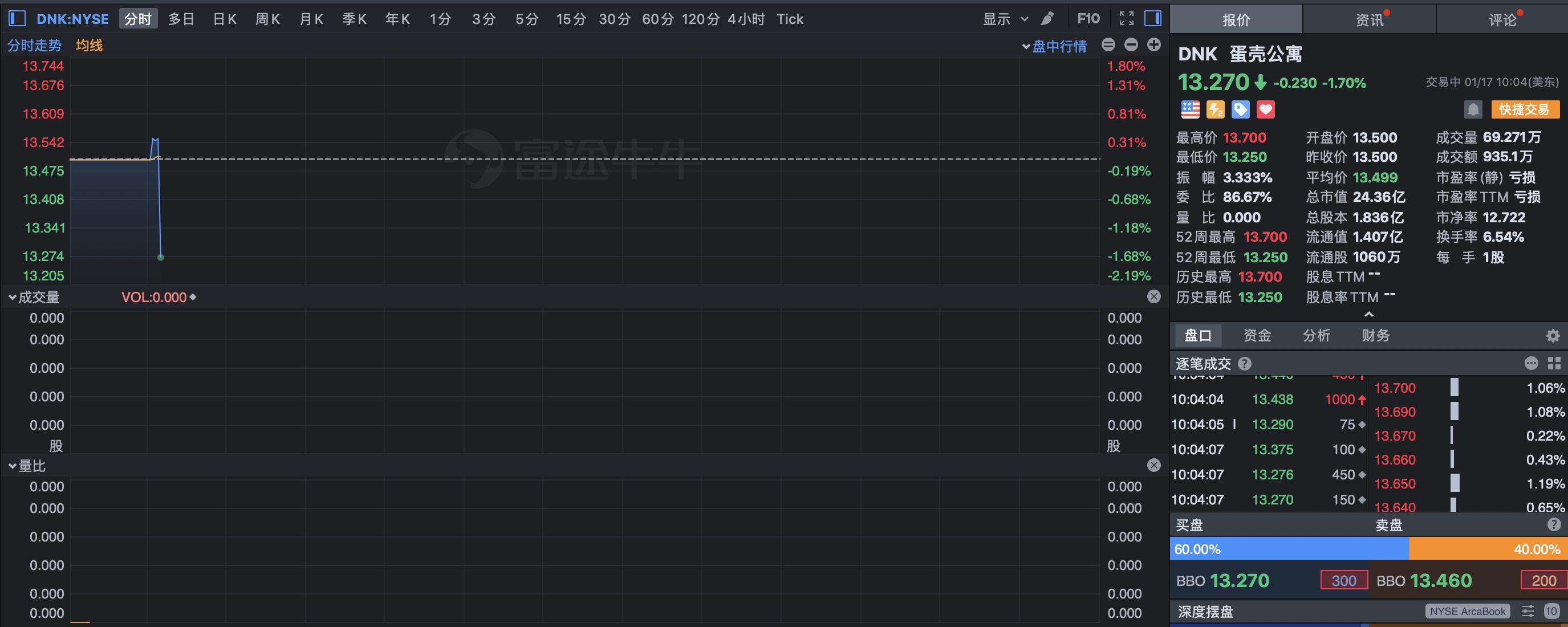Click the US flag market icon

point(1190,109)
